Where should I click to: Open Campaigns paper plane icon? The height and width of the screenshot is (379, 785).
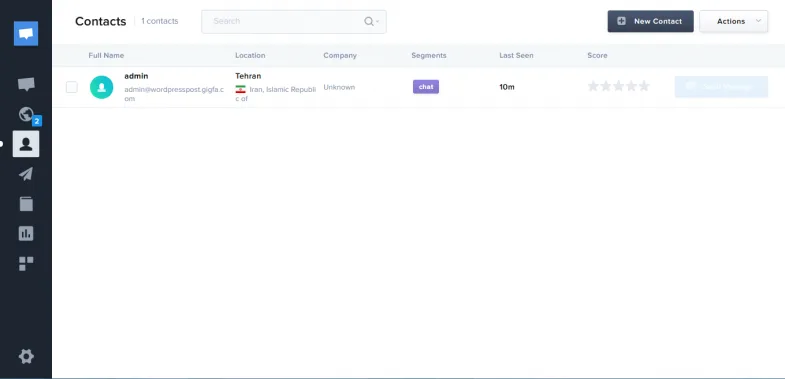click(x=26, y=174)
